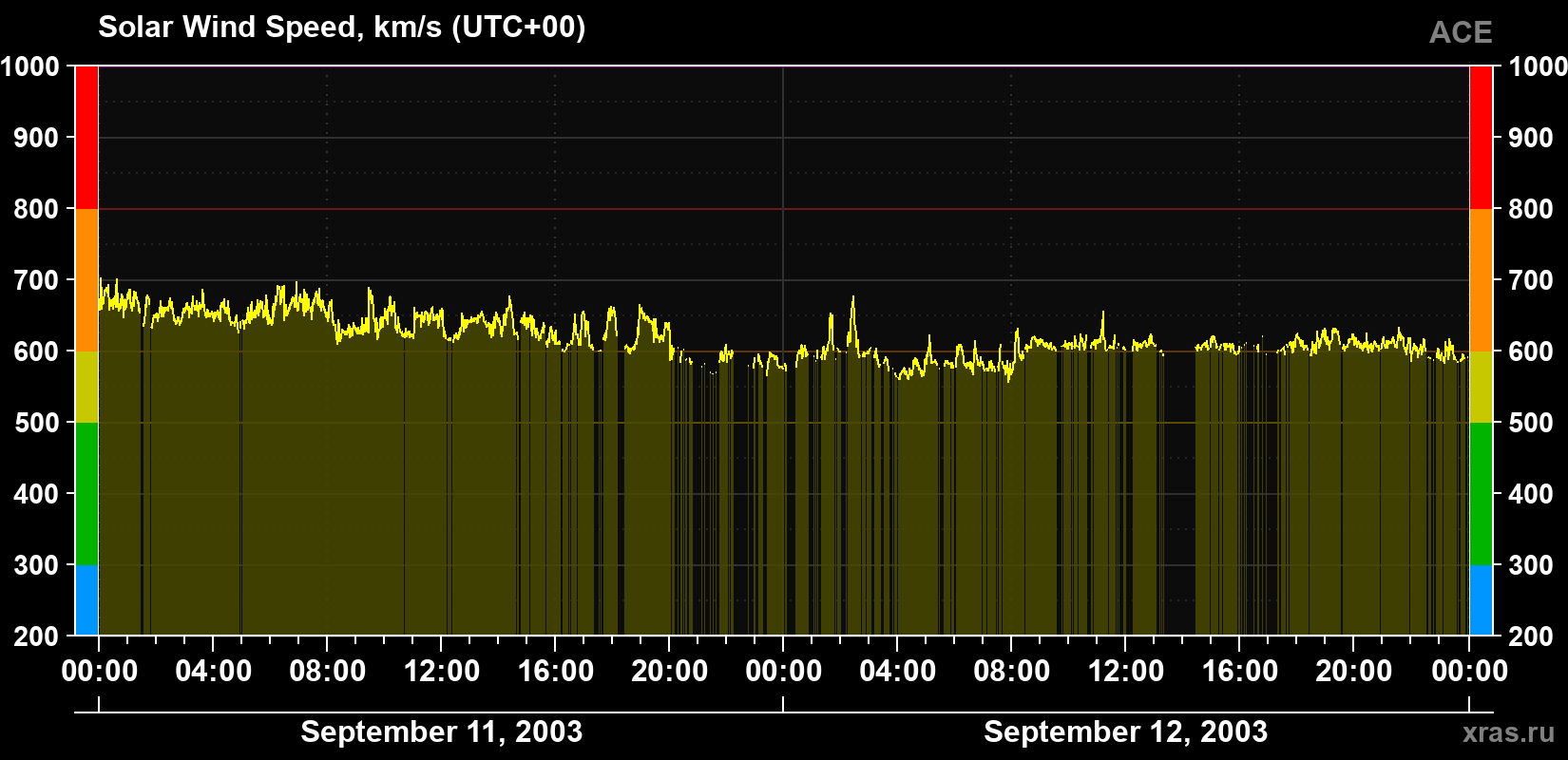This screenshot has height=760, width=1568.
Task: Select the 'September 12, 2003' date label
Action: click(1125, 731)
